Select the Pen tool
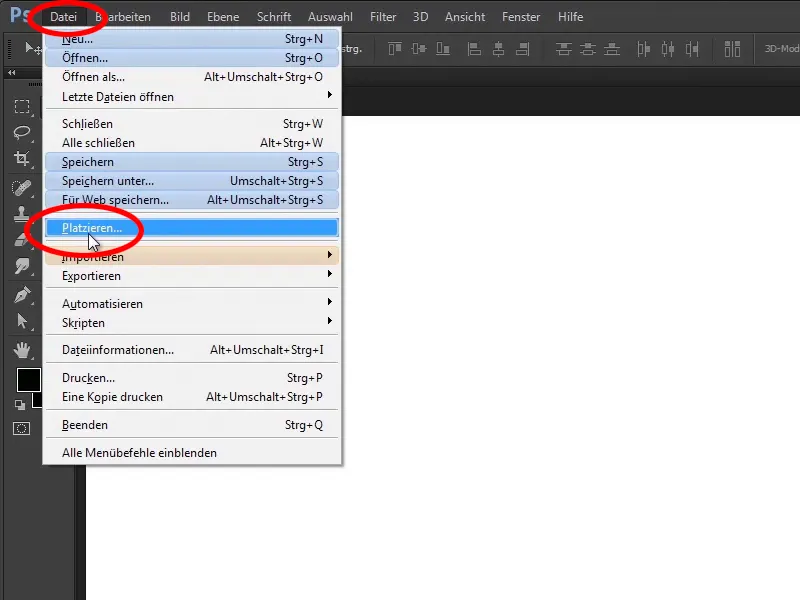Image resolution: width=800 pixels, height=600 pixels. tap(21, 295)
